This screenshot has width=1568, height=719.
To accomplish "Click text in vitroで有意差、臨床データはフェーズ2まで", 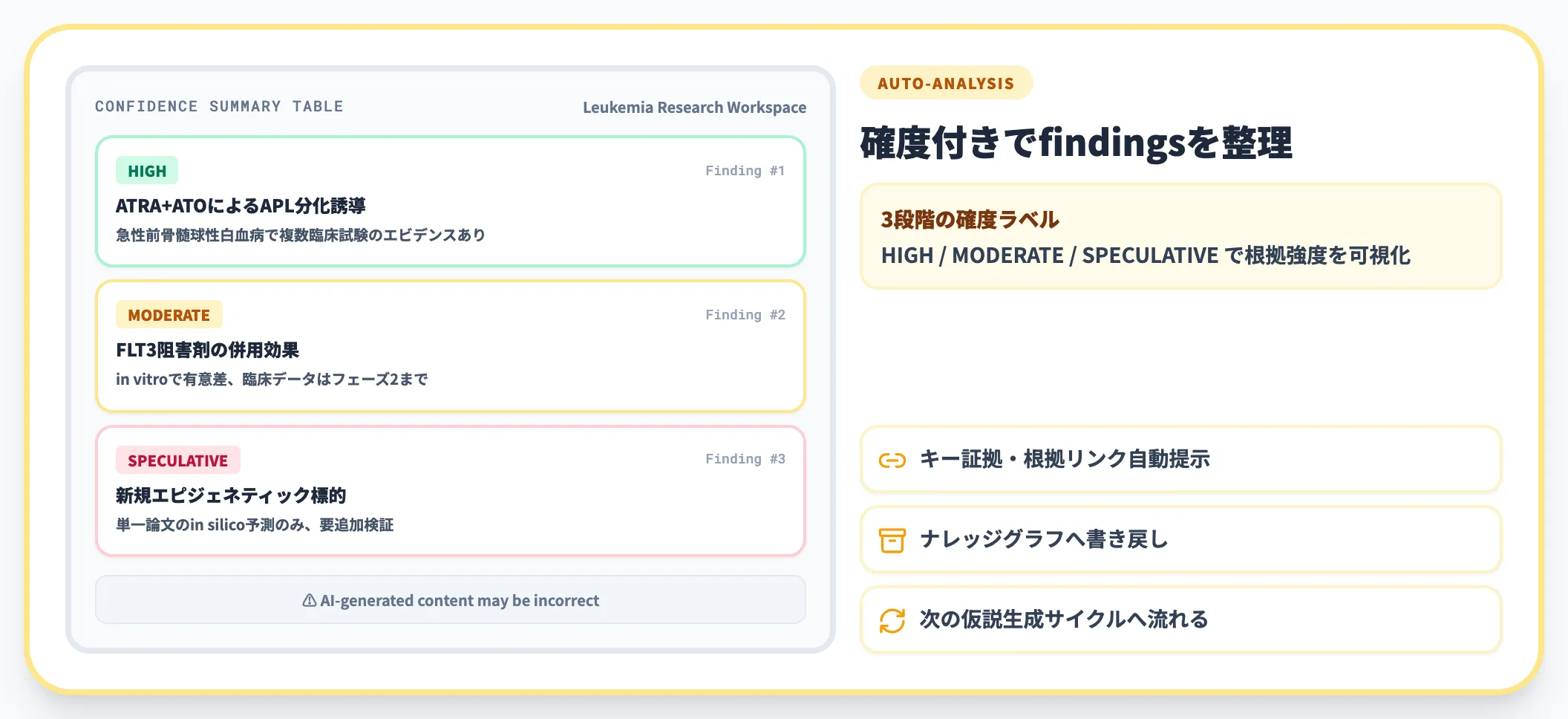I will point(272,380).
